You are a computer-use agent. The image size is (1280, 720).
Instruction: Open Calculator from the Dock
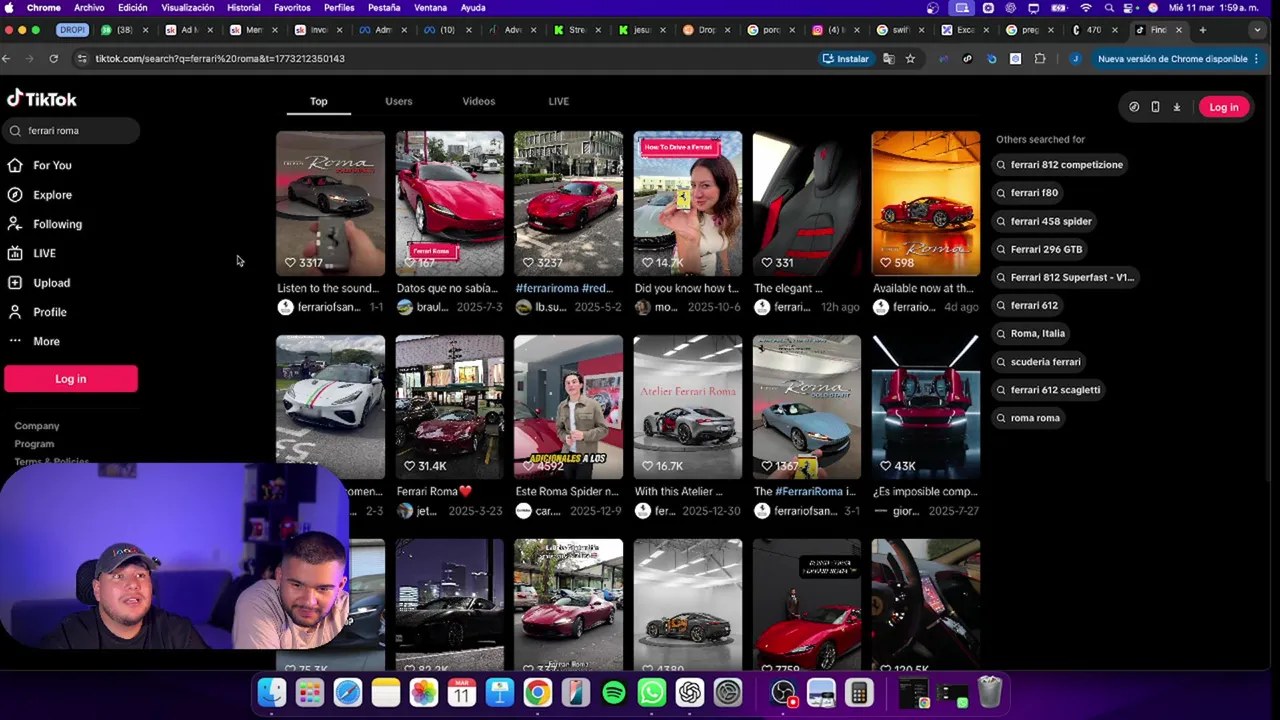pyautogui.click(x=859, y=692)
